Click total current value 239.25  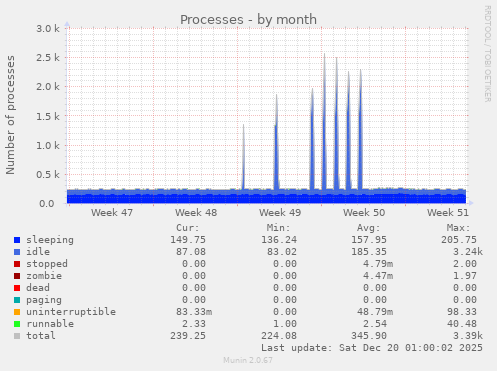pos(188,336)
